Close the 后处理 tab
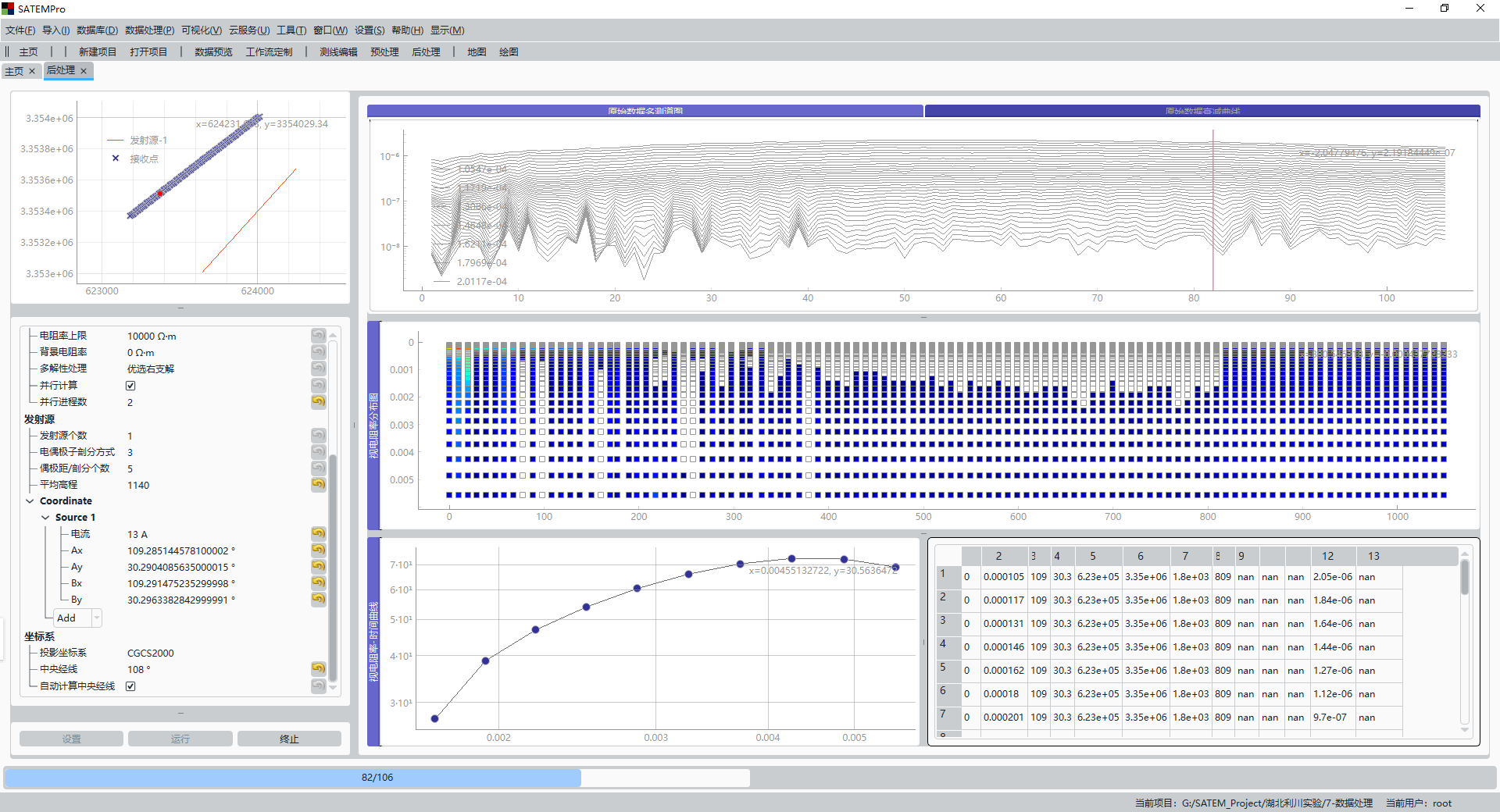Viewport: 1500px width, 812px height. [84, 71]
